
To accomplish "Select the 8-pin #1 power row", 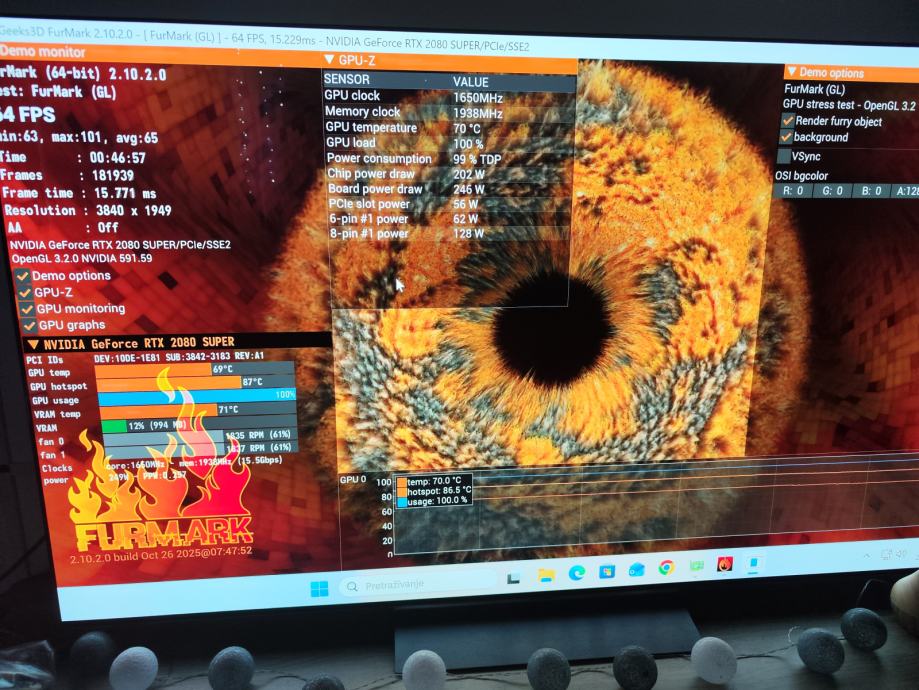I will point(450,233).
